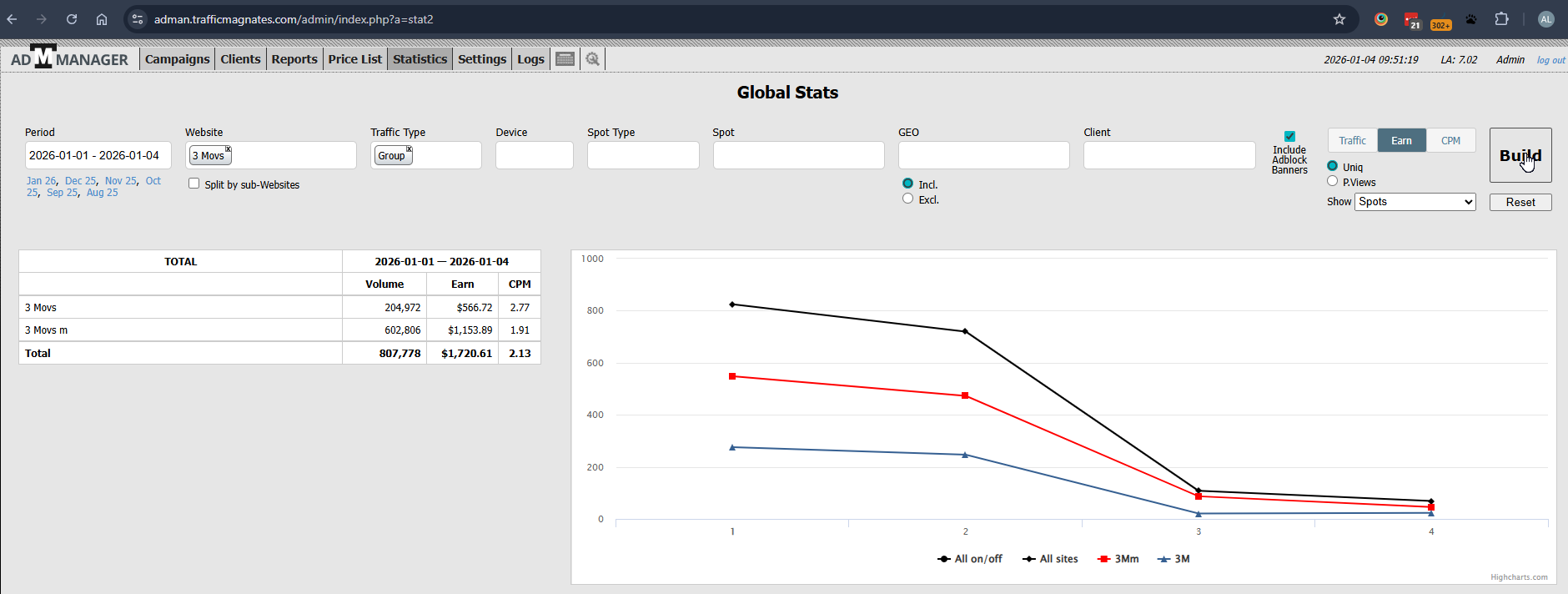Open the Device selector field
Viewport: 1568px width, 594px height.
535,155
